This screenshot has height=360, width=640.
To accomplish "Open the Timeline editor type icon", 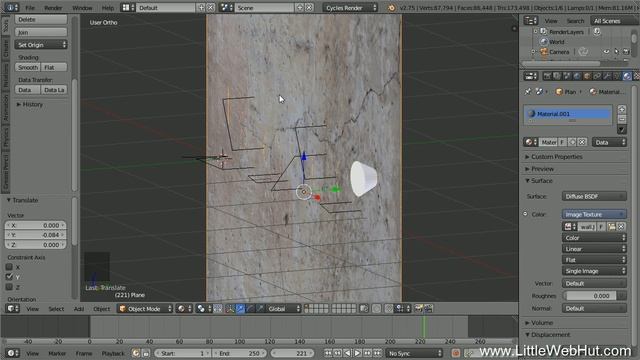I will (13, 353).
